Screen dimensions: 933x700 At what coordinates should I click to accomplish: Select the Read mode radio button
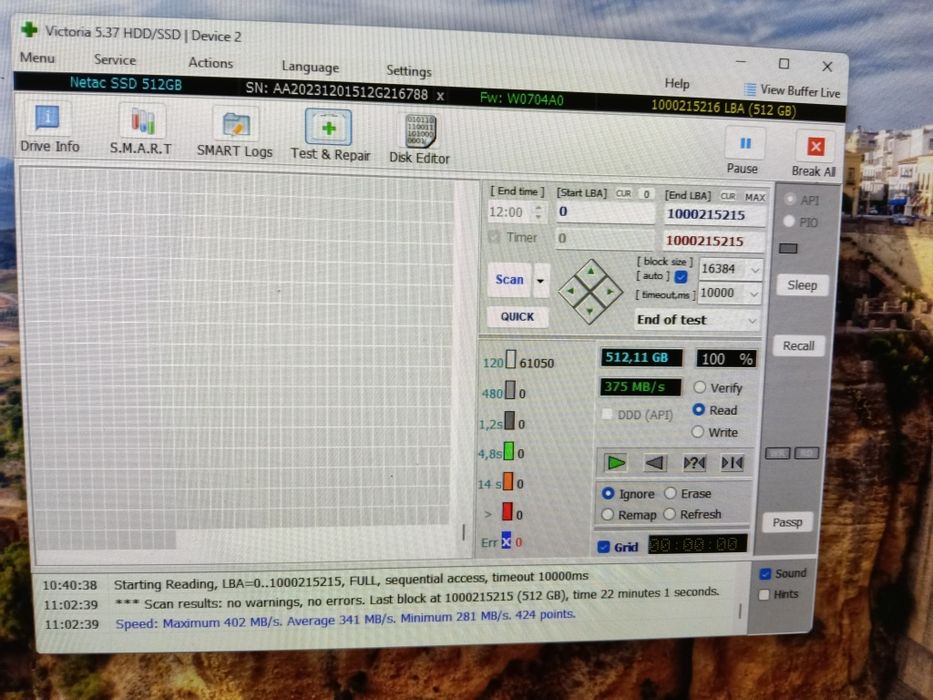click(699, 410)
